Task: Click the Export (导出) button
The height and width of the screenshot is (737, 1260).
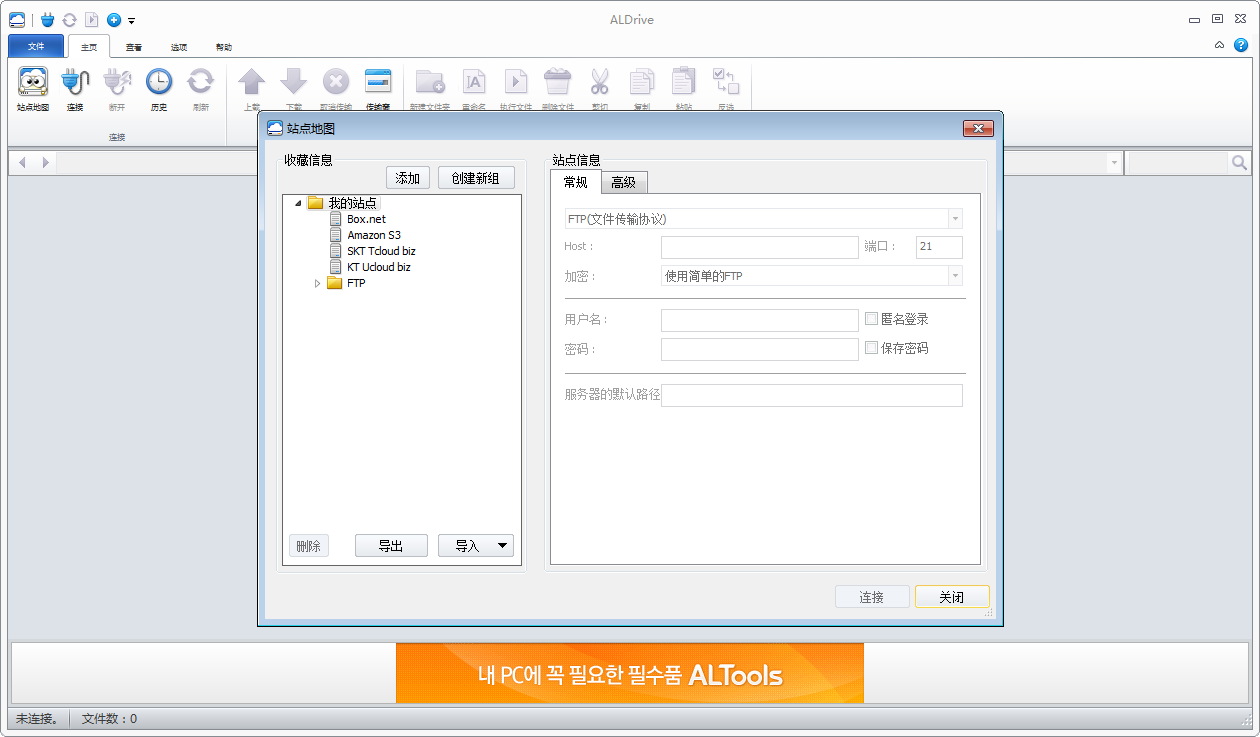Action: pyautogui.click(x=391, y=546)
